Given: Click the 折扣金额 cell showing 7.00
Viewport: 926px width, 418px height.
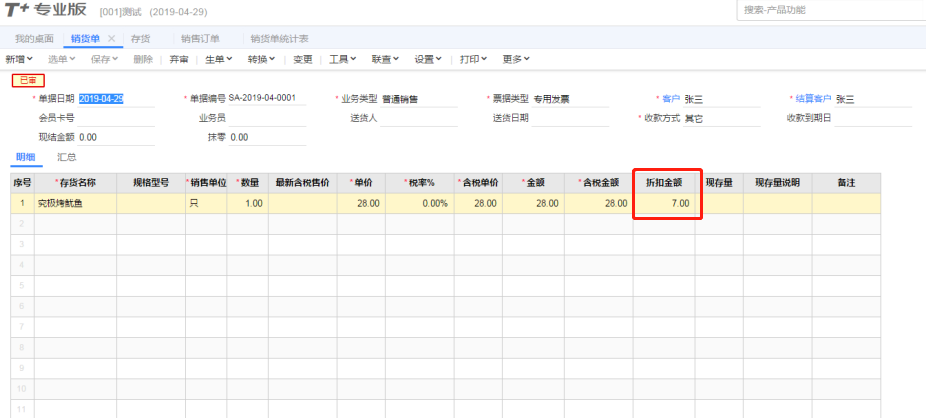Looking at the screenshot, I should click(x=667, y=203).
